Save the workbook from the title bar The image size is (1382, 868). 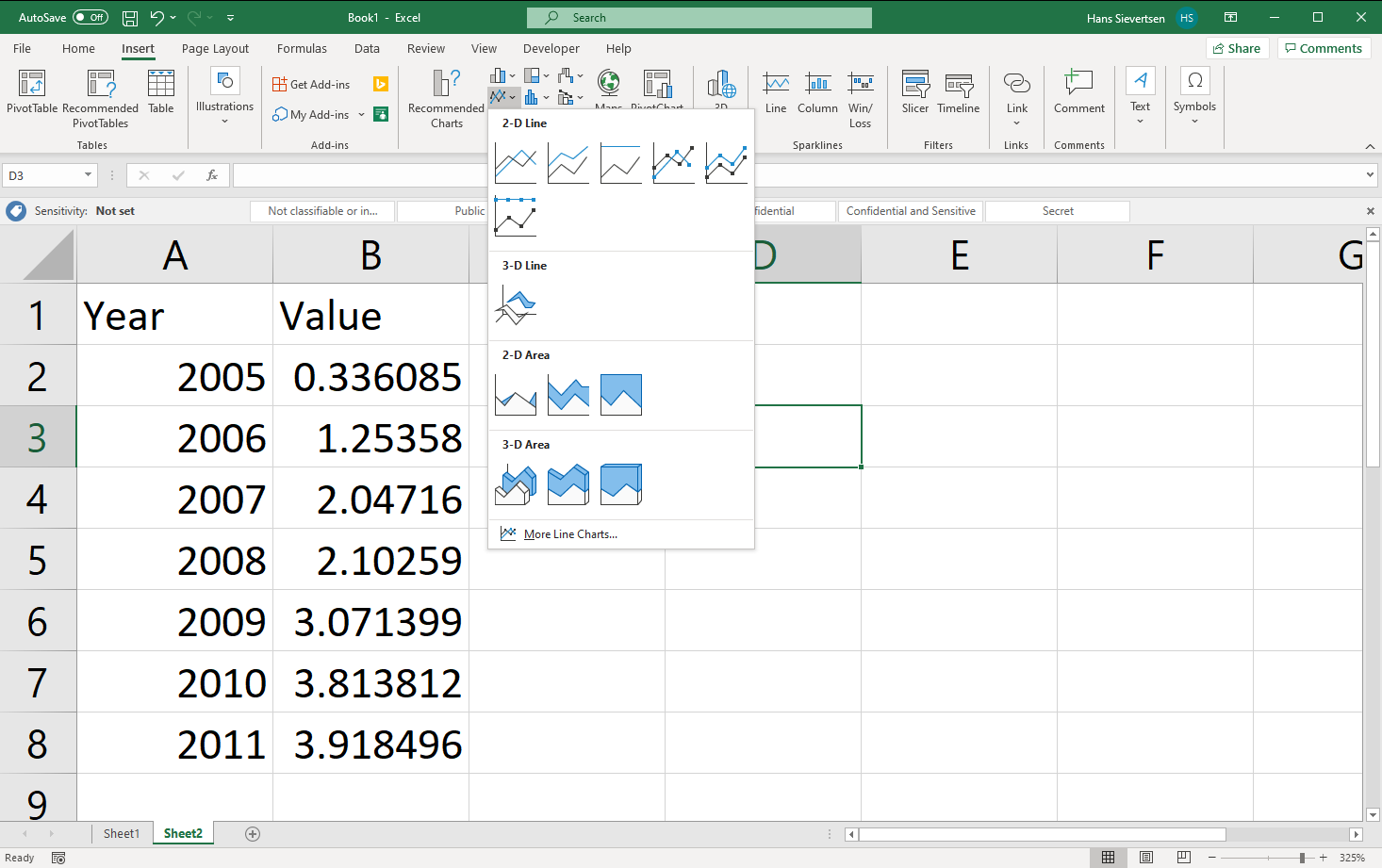coord(130,18)
